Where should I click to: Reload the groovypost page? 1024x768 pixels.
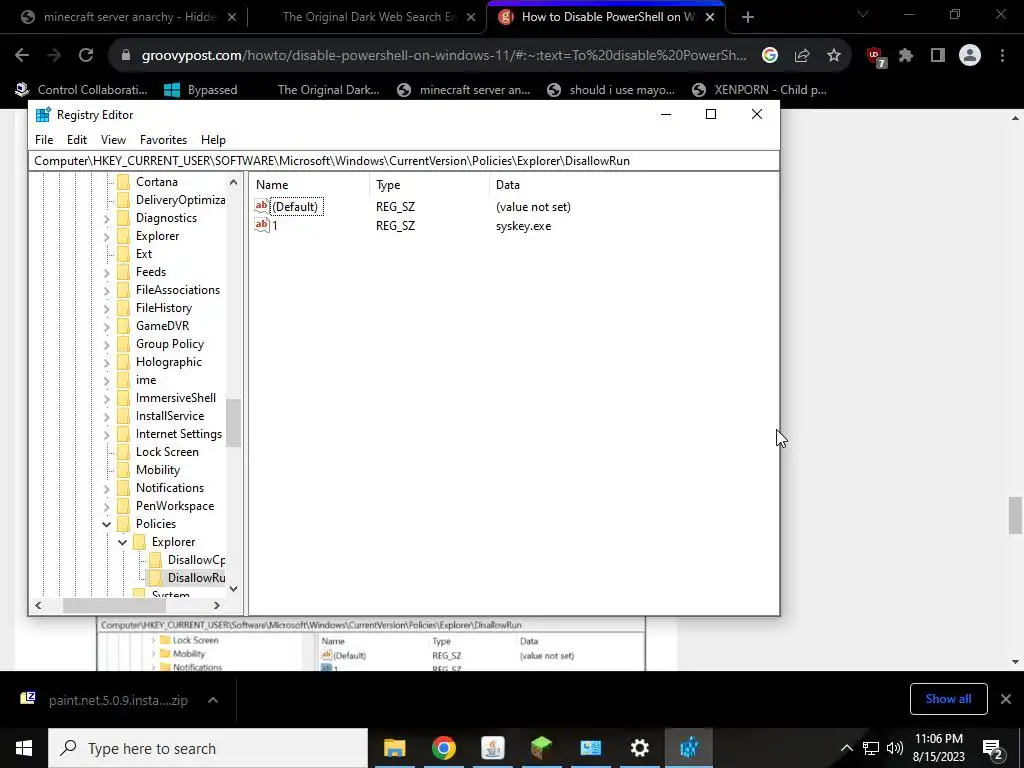86,56
